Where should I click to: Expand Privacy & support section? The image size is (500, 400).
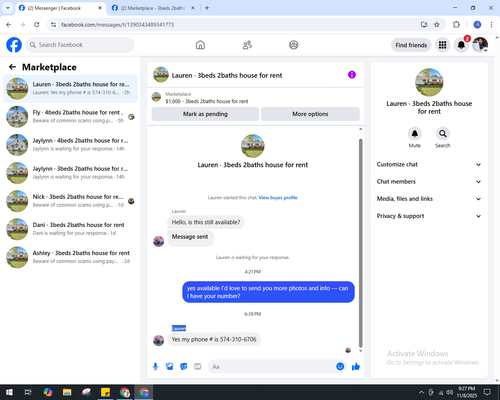click(429, 216)
